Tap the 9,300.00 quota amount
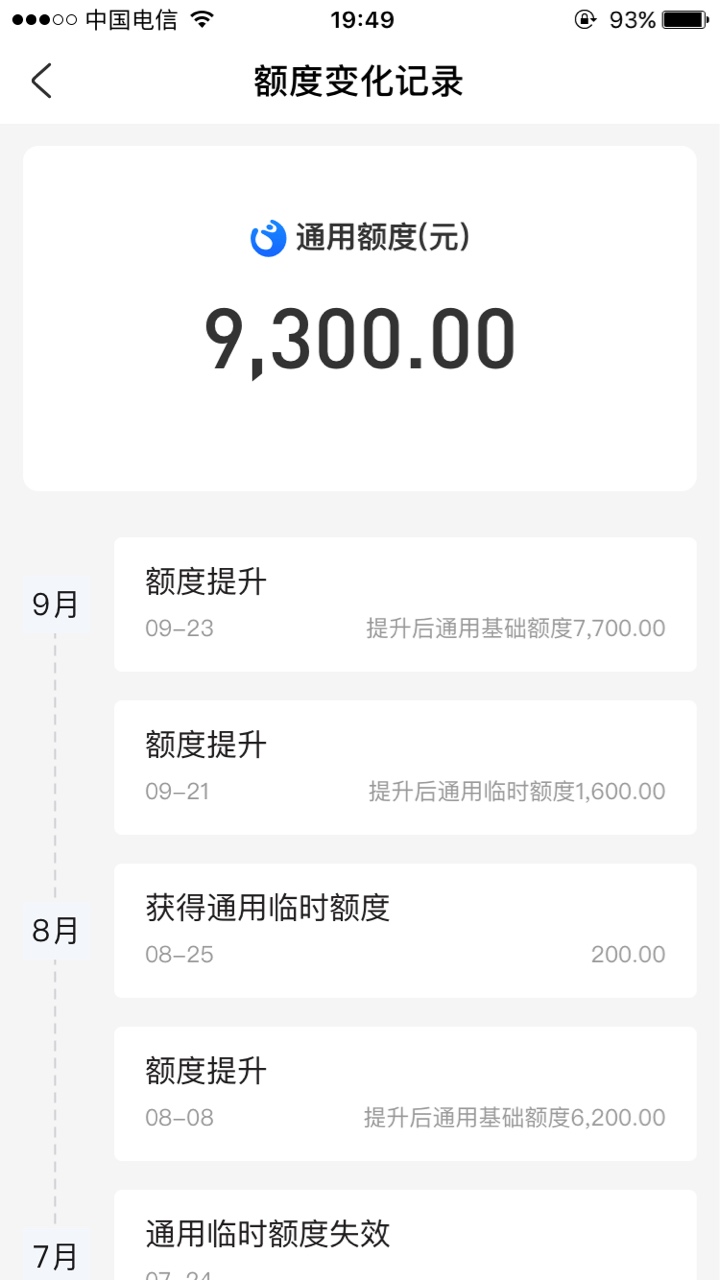720x1280 pixels. [x=360, y=341]
